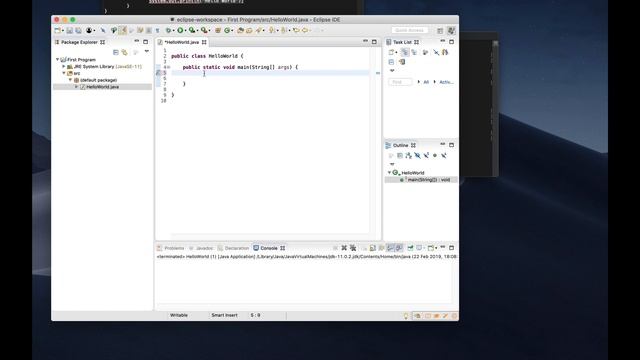This screenshot has width=640, height=360.
Task: Click the Save All toolbar icon
Action: point(78,30)
